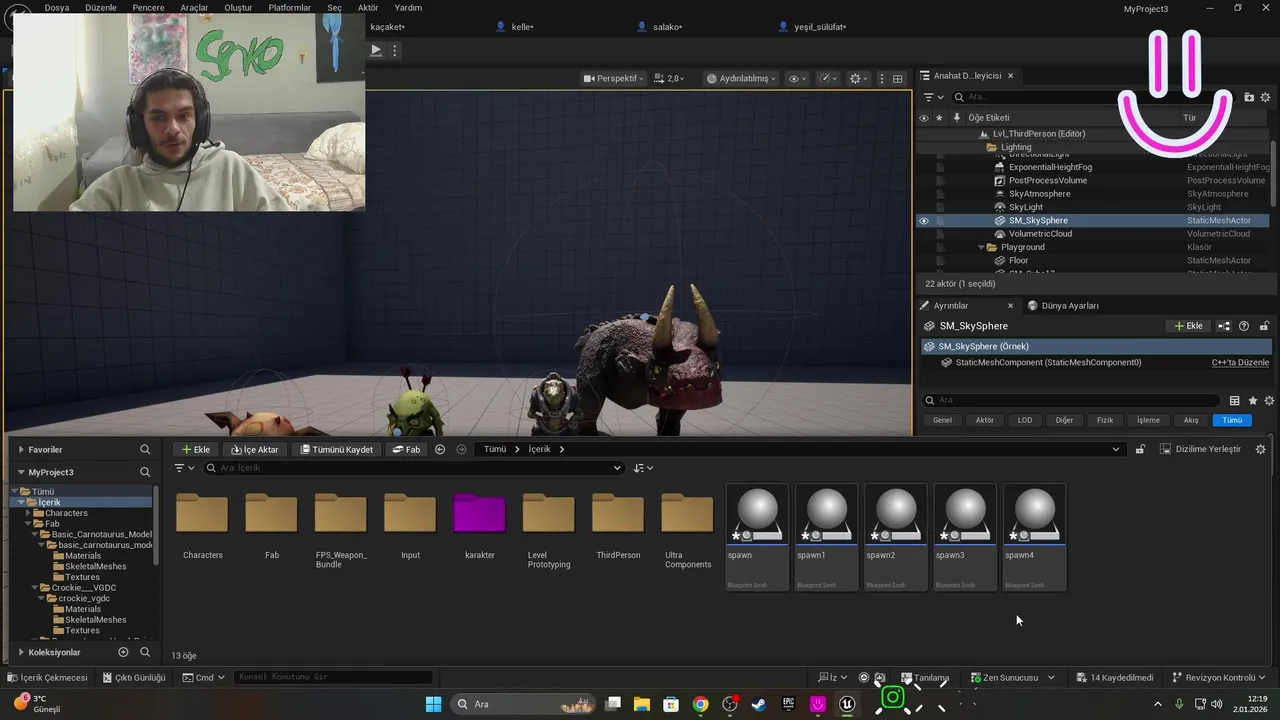The width and height of the screenshot is (1280, 720).
Task: Expand the Favoriler section
Action: [21, 450]
